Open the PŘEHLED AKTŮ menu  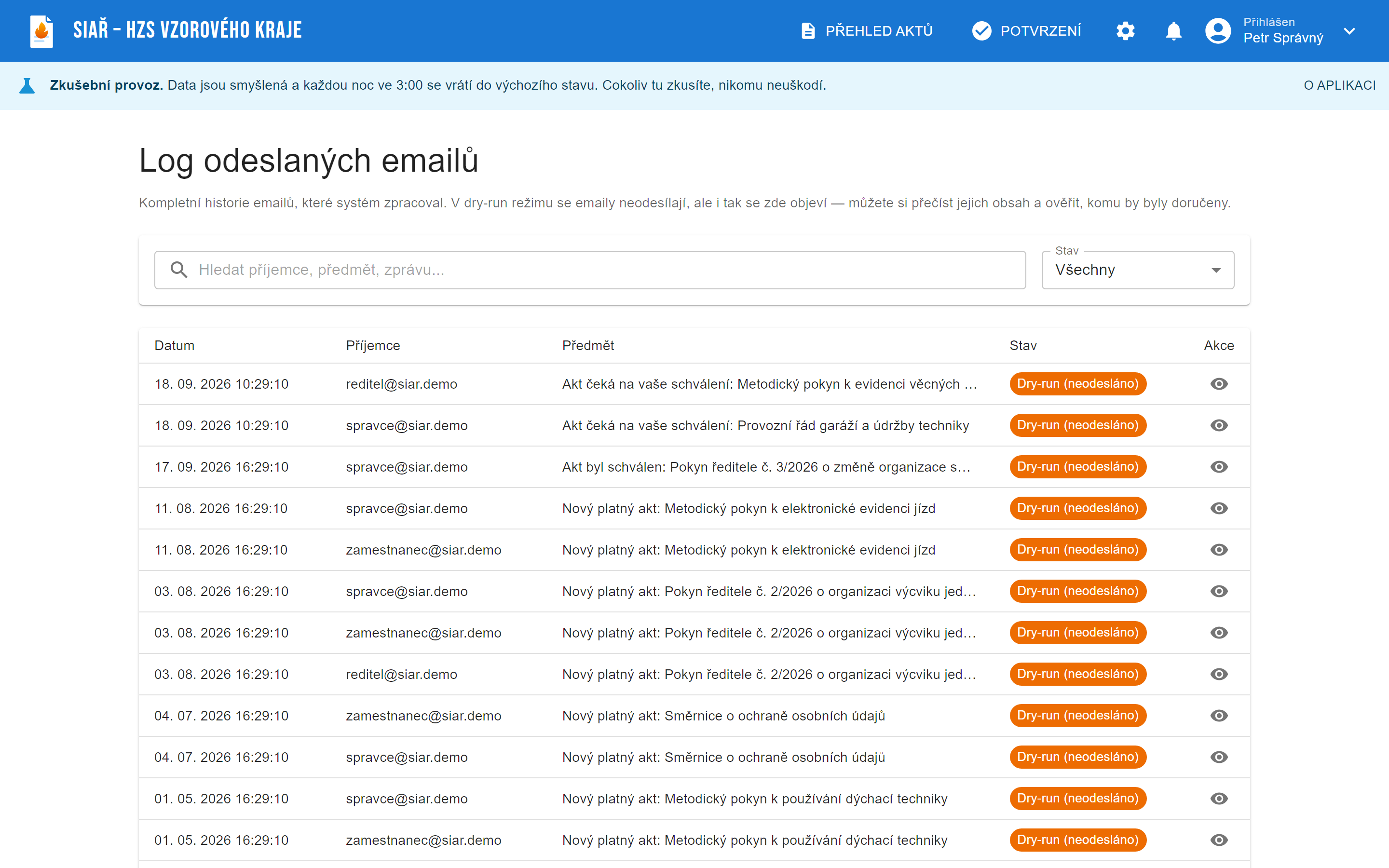click(x=867, y=31)
